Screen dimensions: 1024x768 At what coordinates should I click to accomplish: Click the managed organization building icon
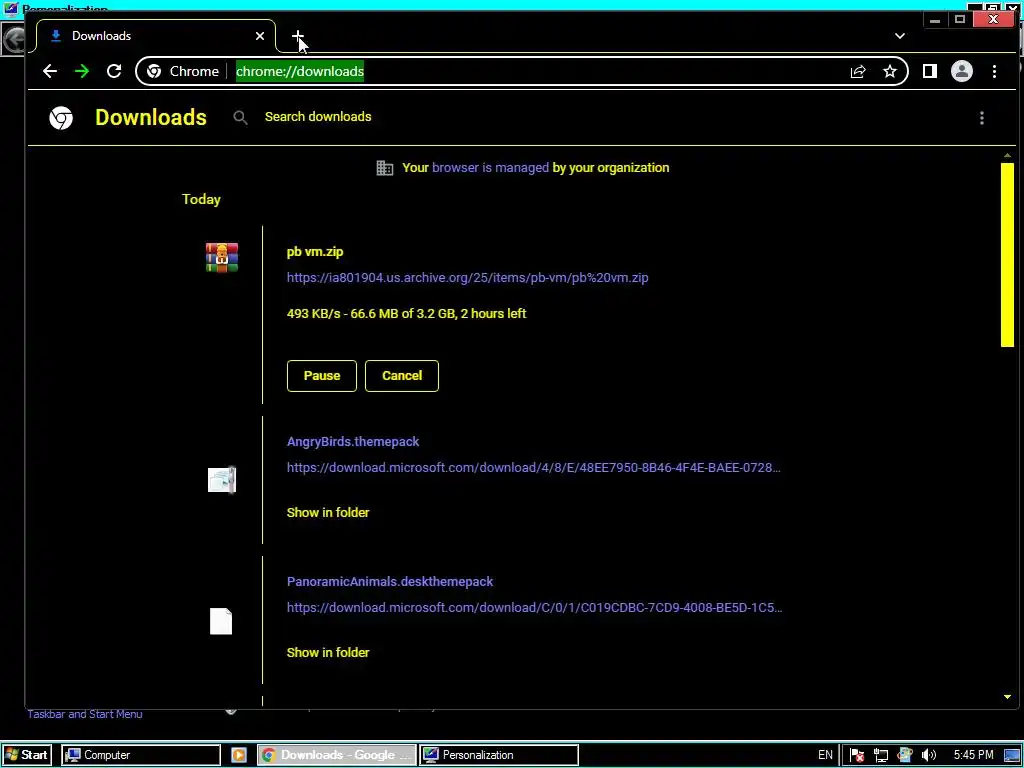click(x=385, y=168)
